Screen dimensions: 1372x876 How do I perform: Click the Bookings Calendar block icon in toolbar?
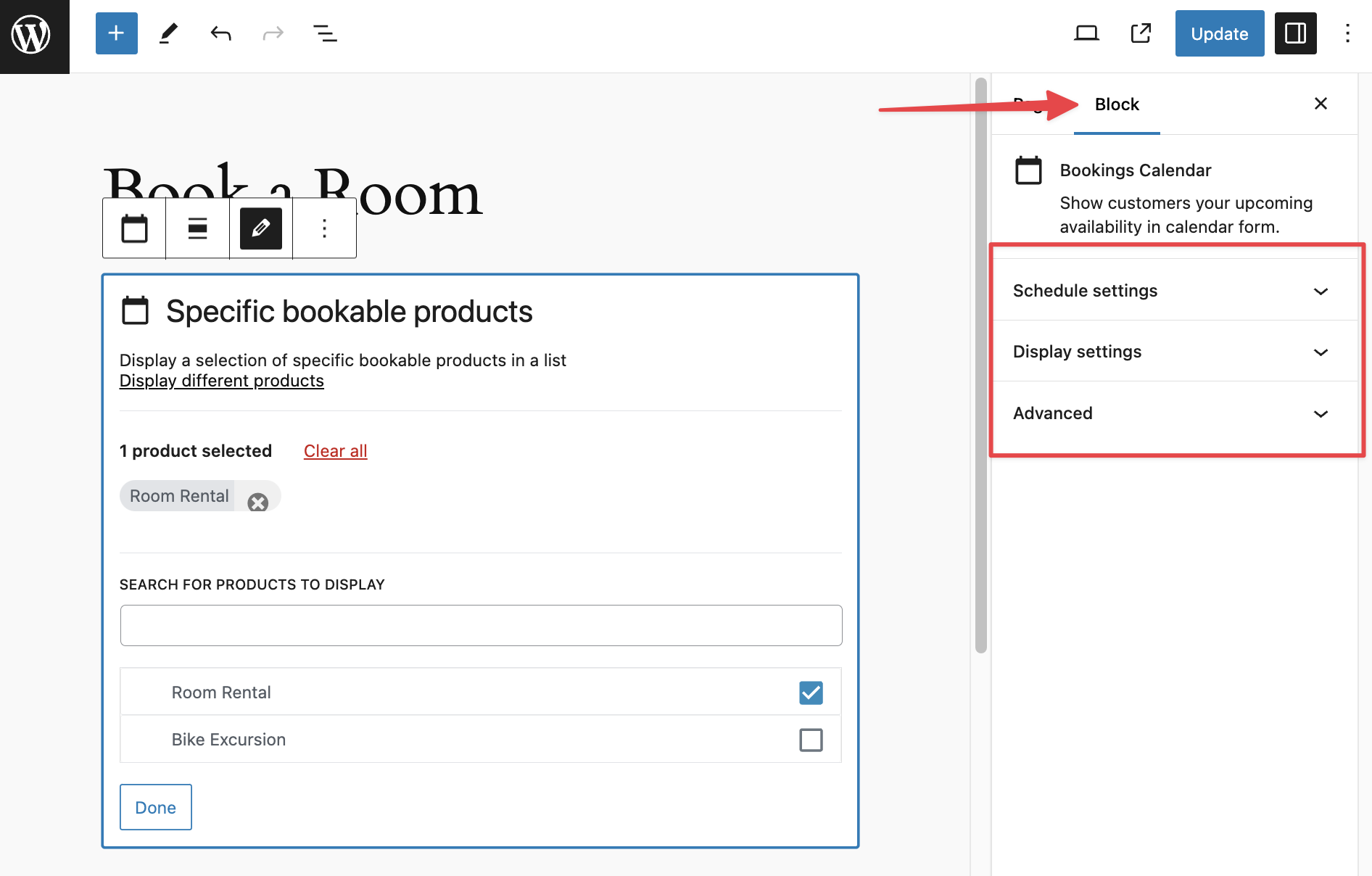click(x=133, y=228)
